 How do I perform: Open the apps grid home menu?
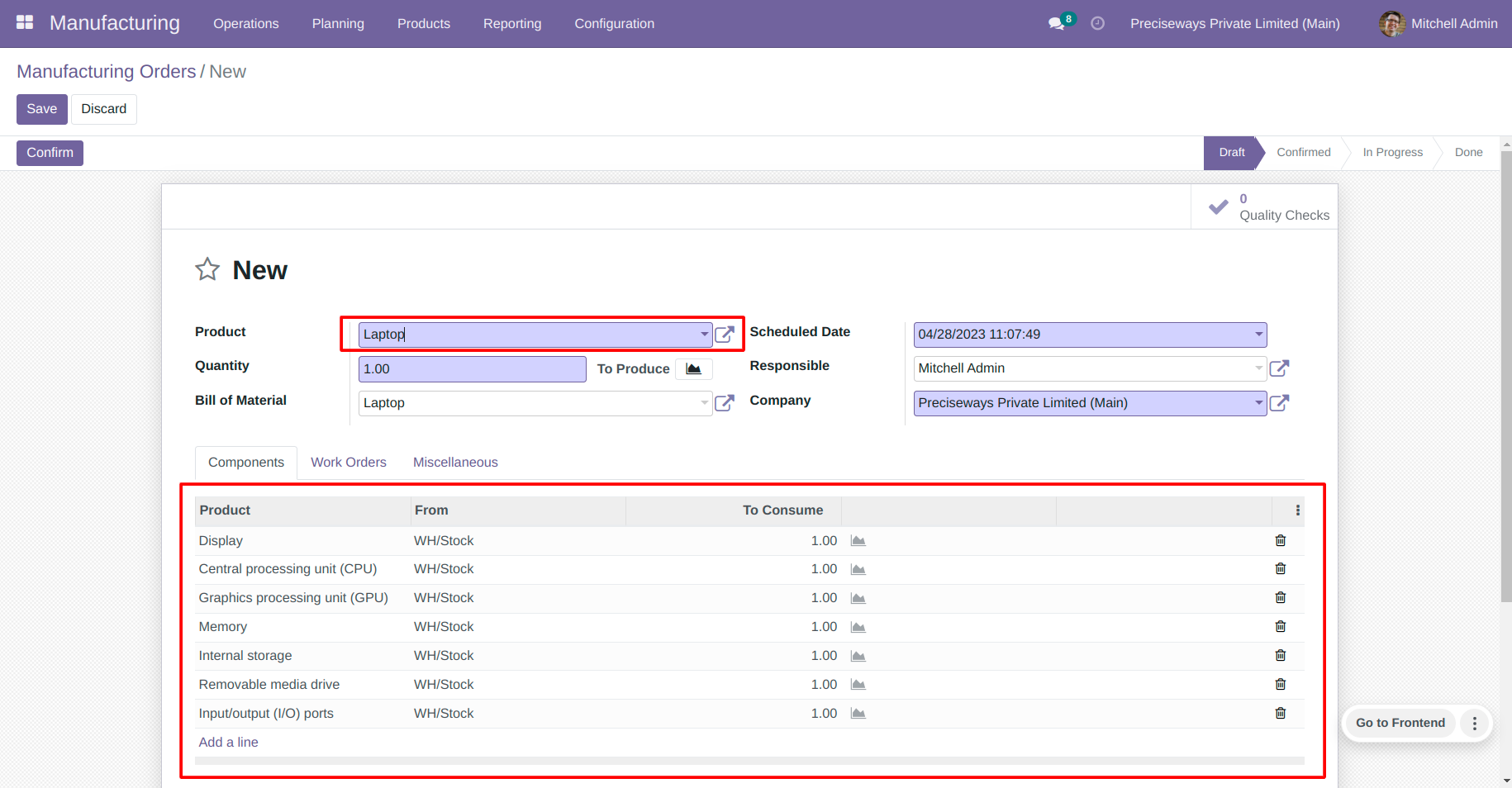(x=25, y=23)
